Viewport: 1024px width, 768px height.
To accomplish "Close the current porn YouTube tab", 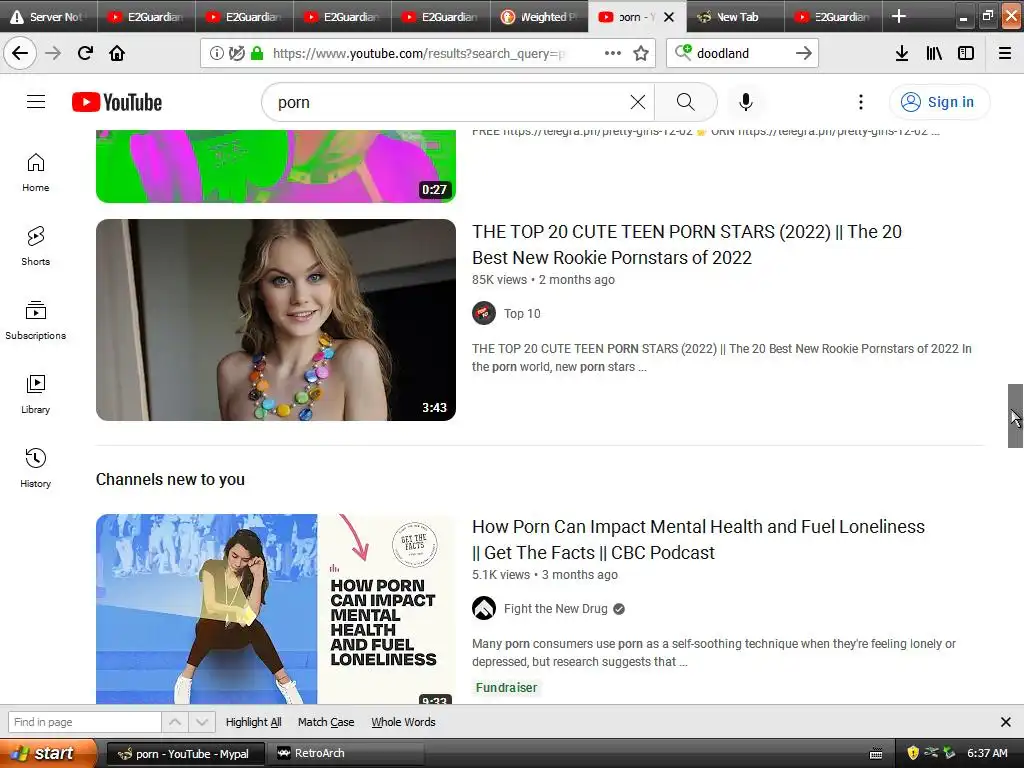I will 669,17.
